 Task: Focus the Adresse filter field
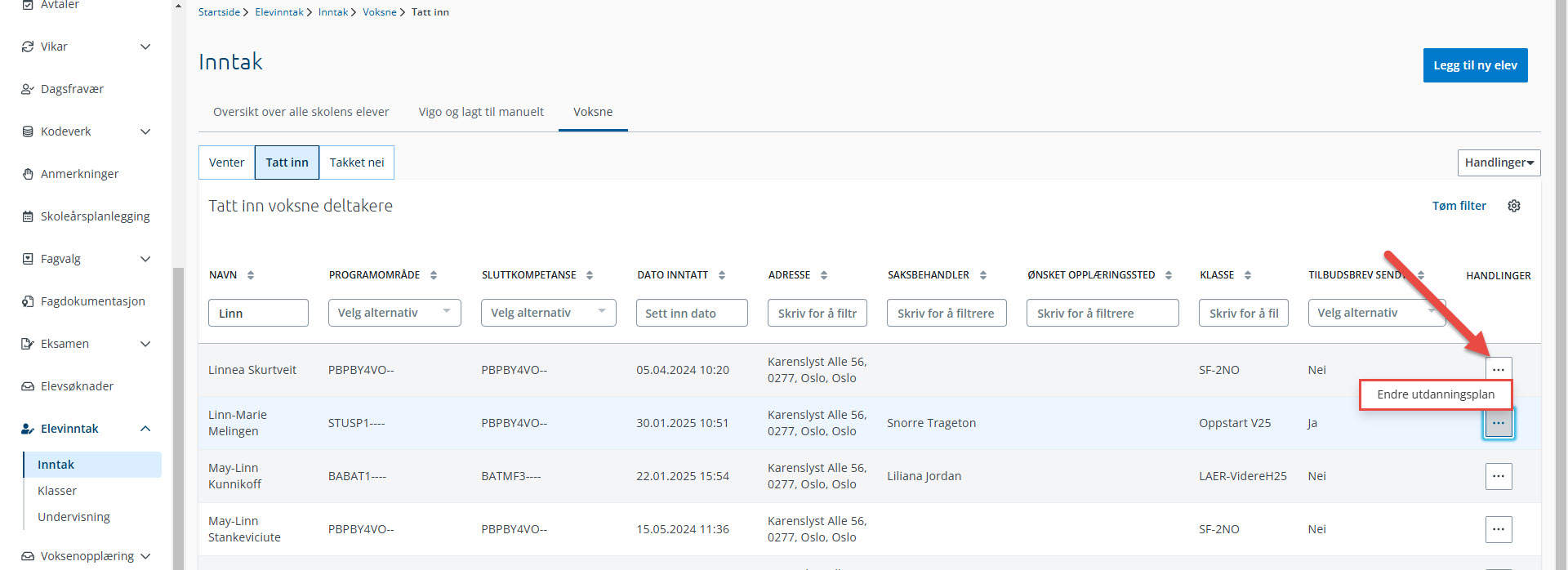[x=817, y=313]
